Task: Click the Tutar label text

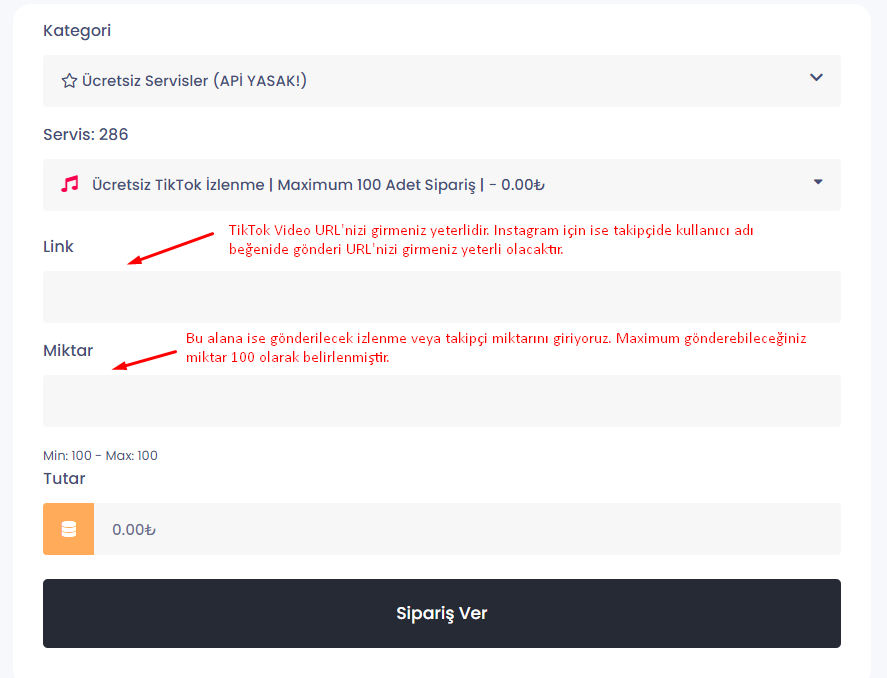Action: click(64, 478)
